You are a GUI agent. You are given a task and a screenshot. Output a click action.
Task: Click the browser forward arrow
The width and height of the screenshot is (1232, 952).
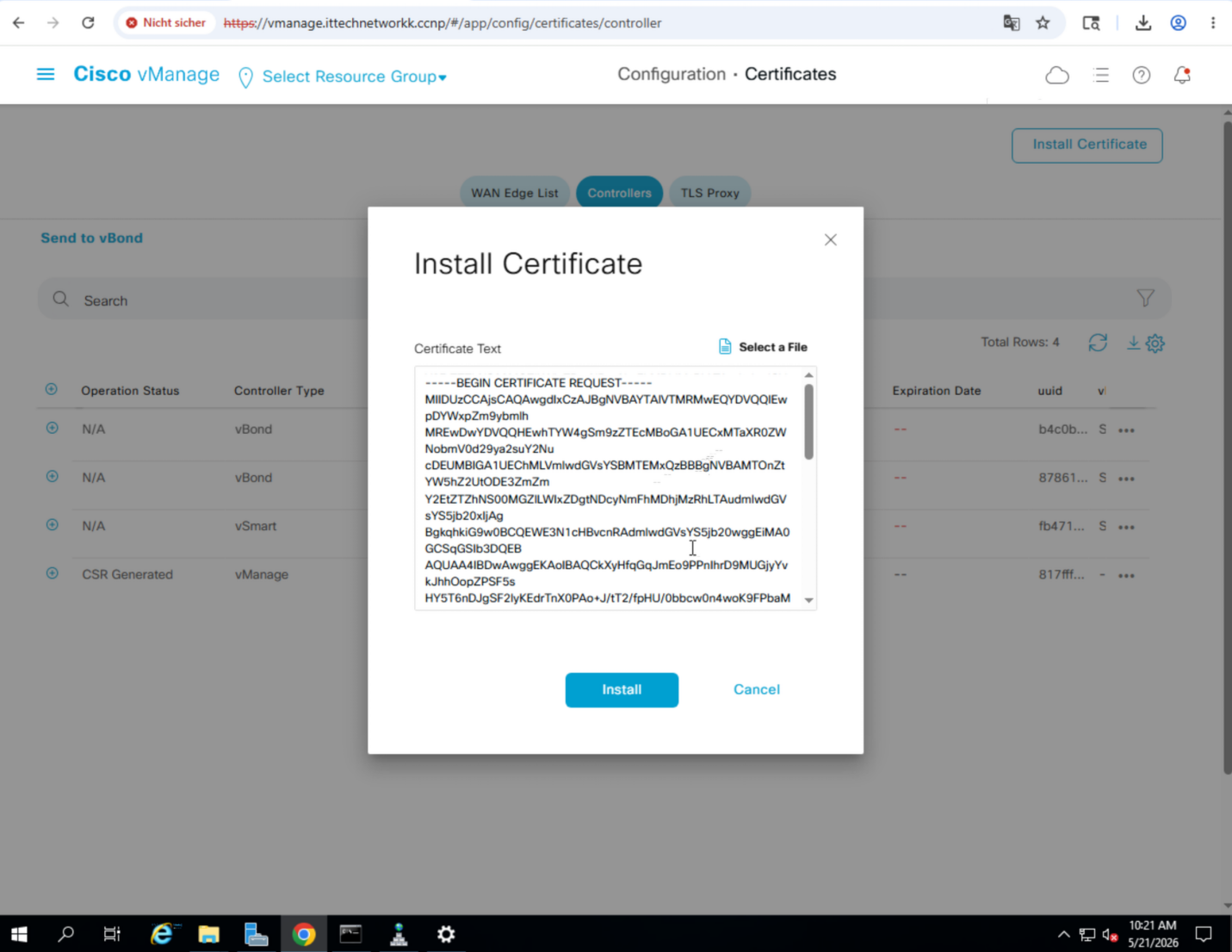click(x=53, y=22)
